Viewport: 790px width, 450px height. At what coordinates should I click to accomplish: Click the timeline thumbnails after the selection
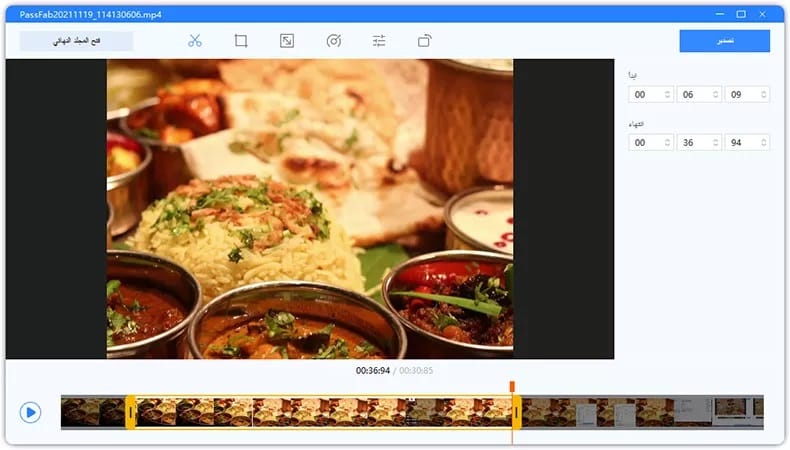coord(642,412)
